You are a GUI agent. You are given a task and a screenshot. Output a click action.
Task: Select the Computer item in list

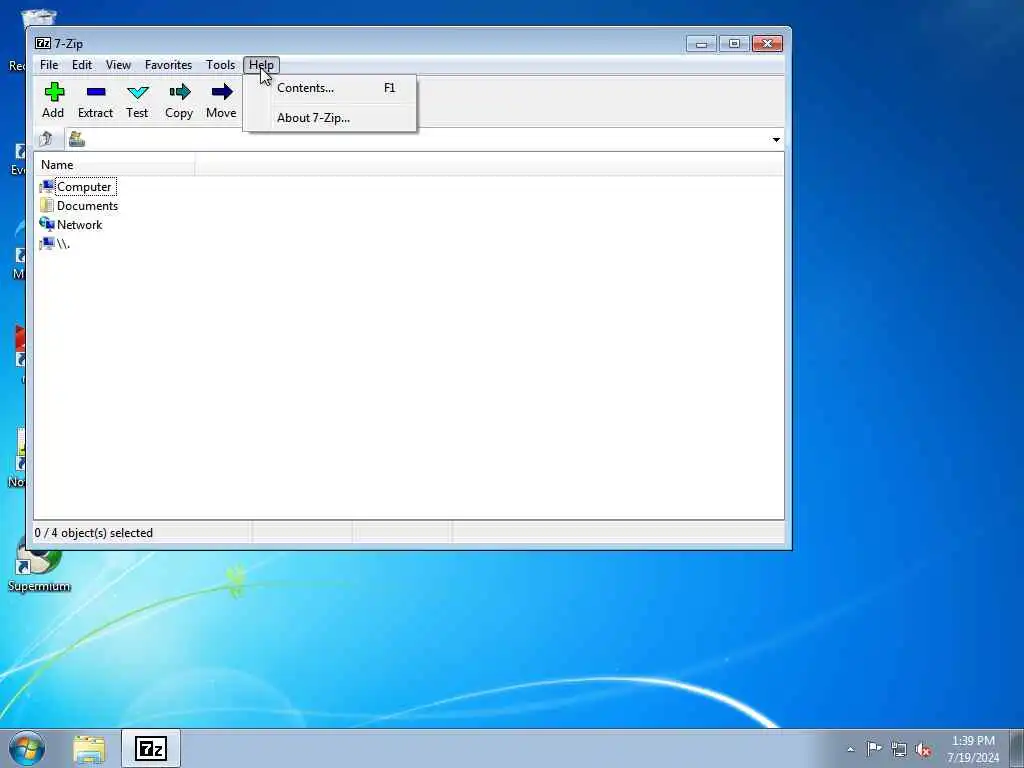pos(78,187)
